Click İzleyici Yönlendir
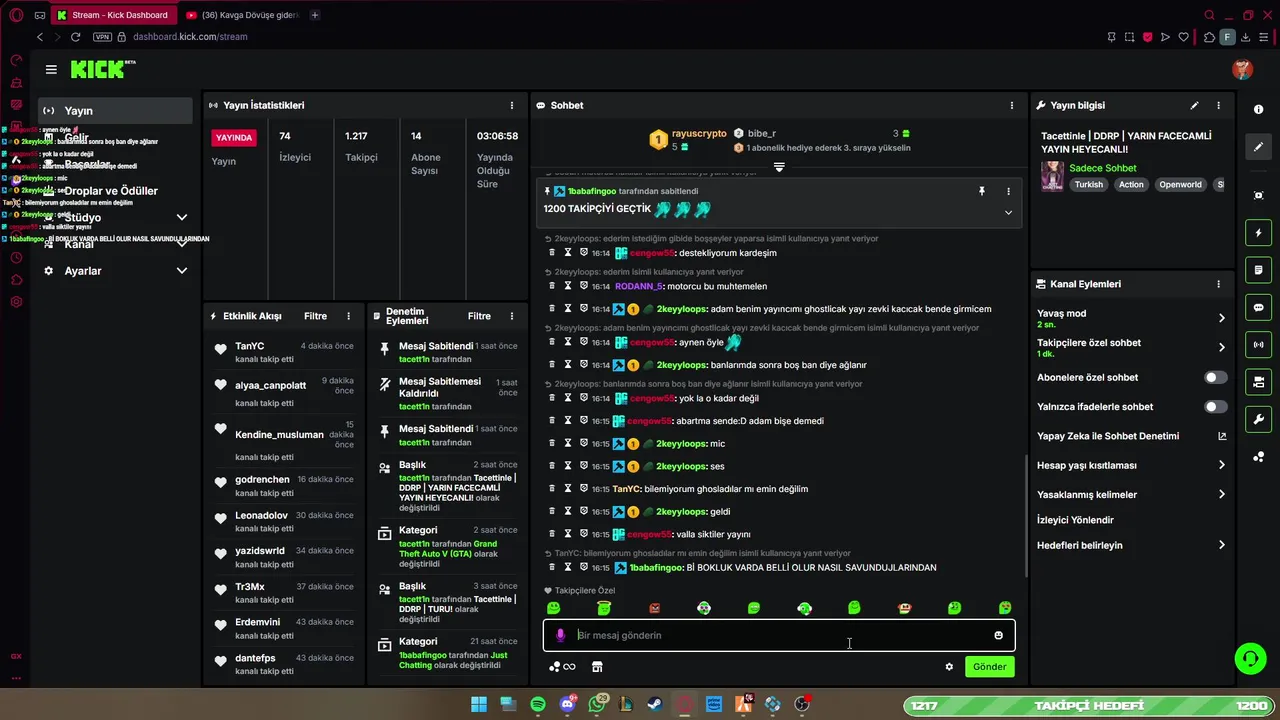 (x=1075, y=520)
